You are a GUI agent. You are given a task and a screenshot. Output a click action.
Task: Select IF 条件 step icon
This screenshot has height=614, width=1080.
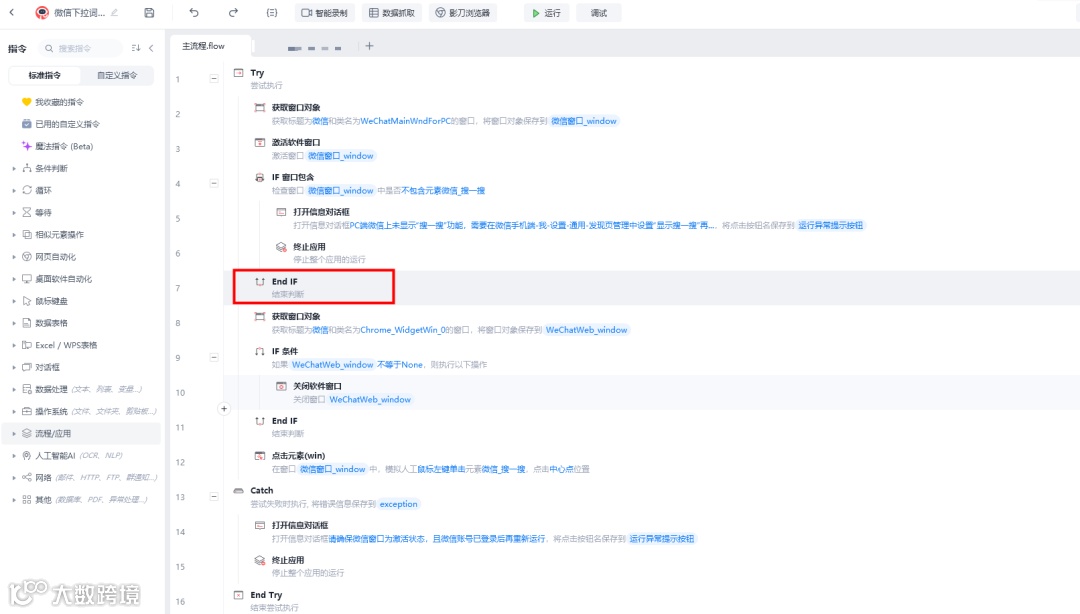pos(260,351)
